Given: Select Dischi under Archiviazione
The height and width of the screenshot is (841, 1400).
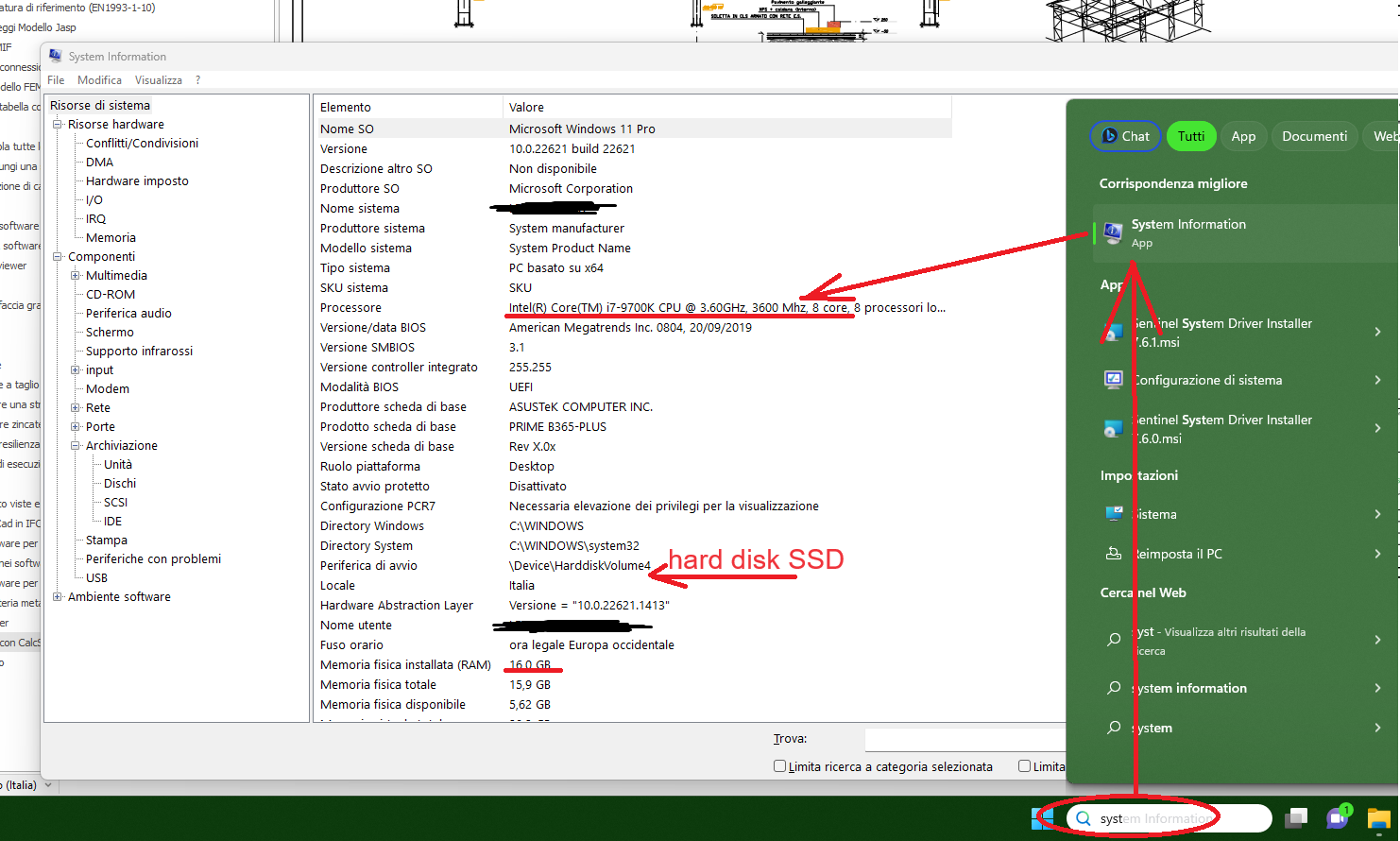Looking at the screenshot, I should click(120, 484).
